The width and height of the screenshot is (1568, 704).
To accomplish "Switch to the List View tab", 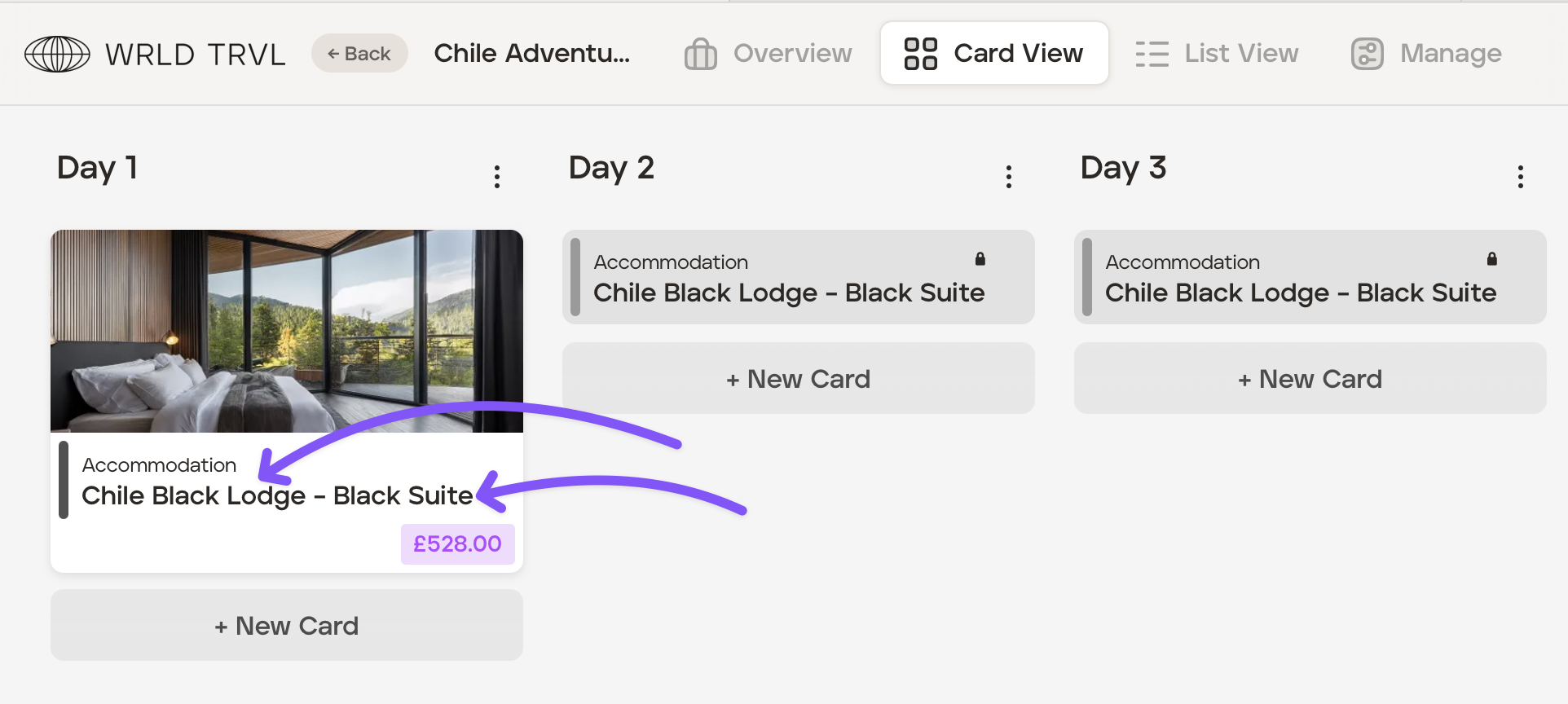I will click(x=1240, y=54).
